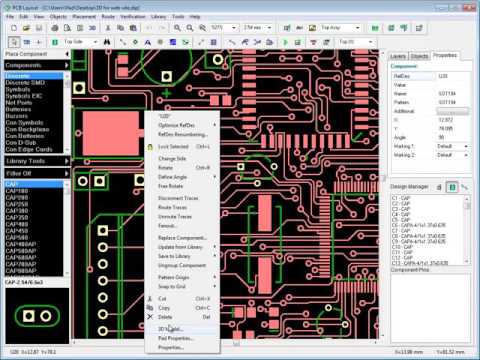Click the Zoom Out magnifier icon
This screenshot has width=480, height=360.
[x=190, y=28]
